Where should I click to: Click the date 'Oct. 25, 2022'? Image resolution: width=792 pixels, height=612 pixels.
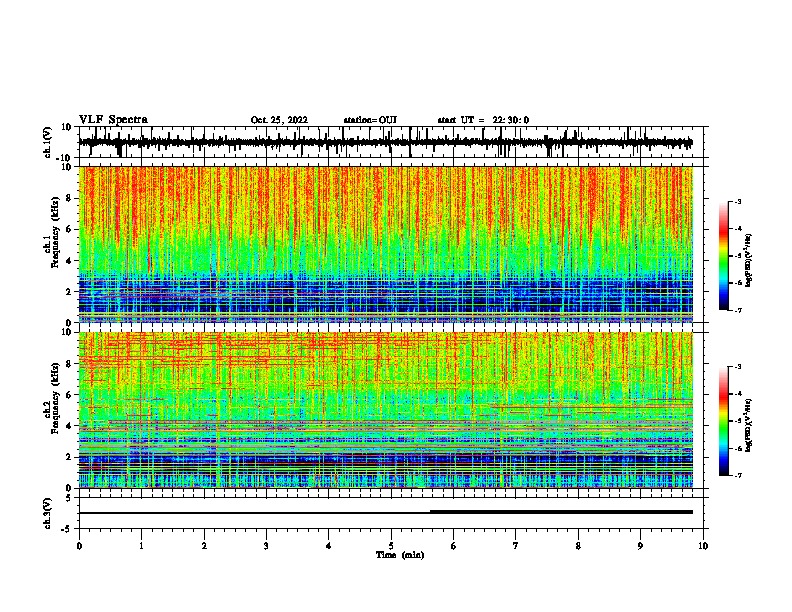[279, 120]
